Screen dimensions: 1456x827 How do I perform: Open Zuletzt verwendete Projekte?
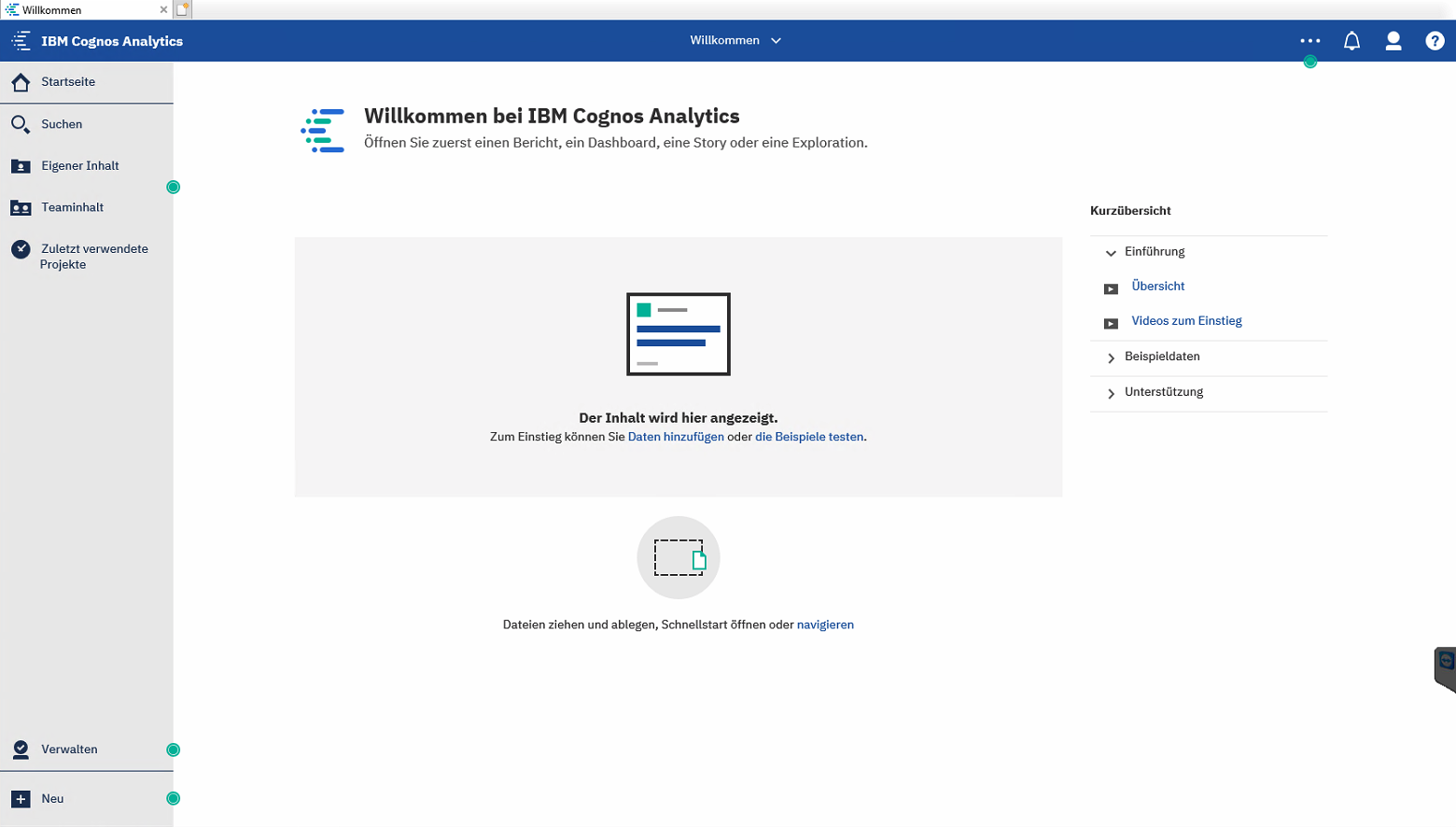[x=93, y=256]
